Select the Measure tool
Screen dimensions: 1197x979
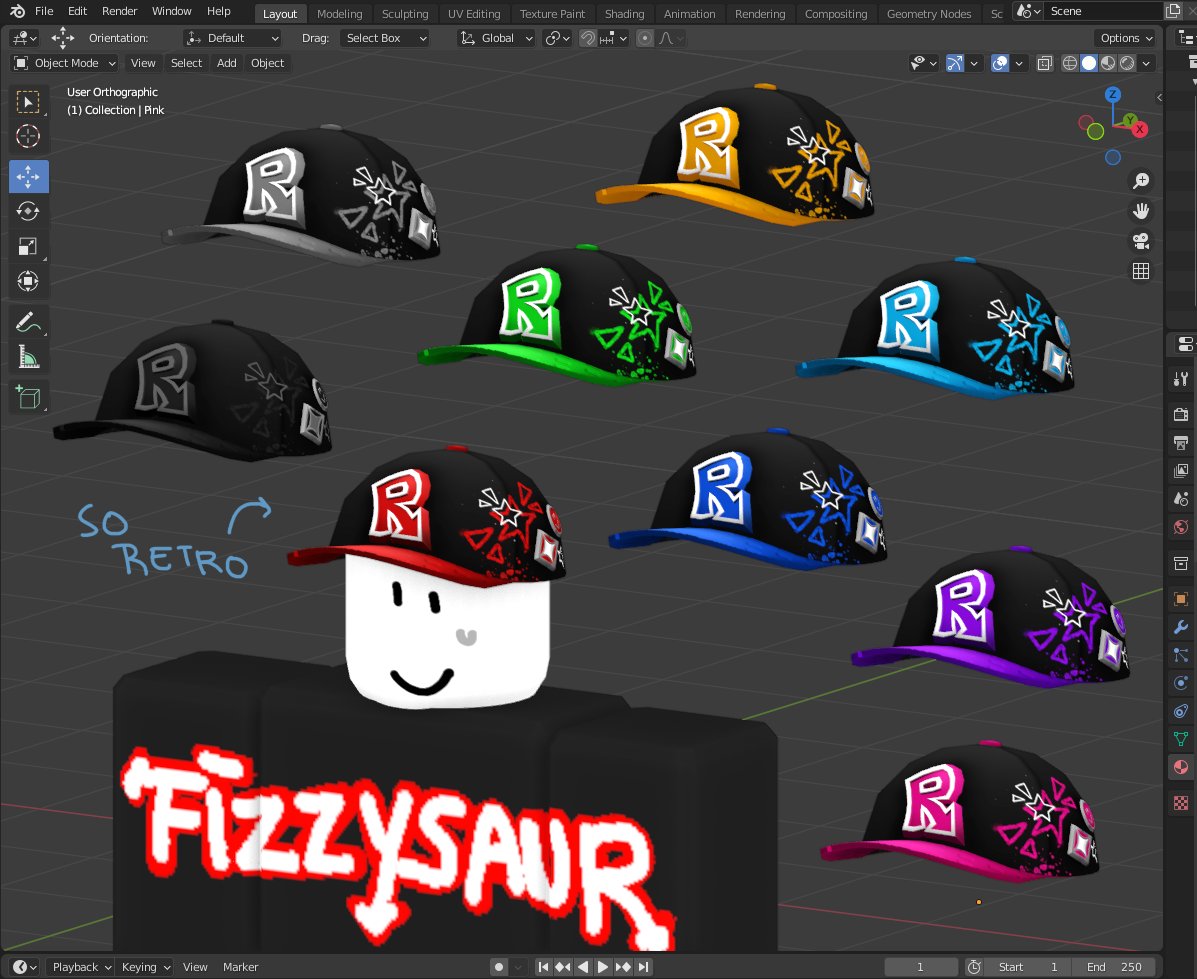(x=28, y=357)
